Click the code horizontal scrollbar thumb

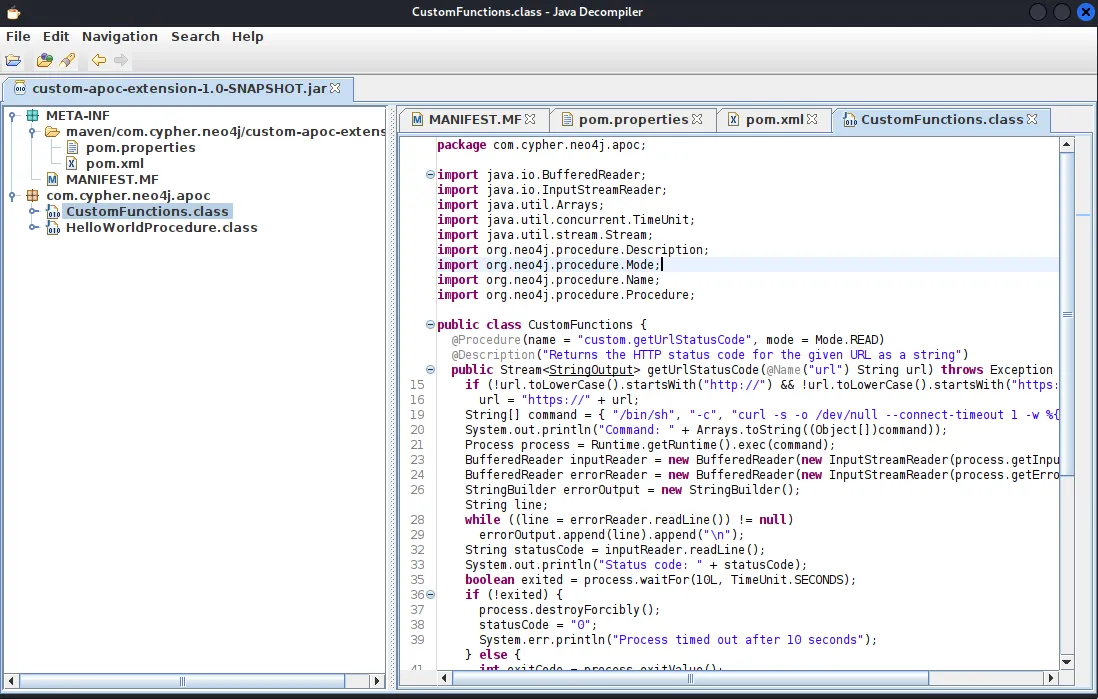(690, 678)
